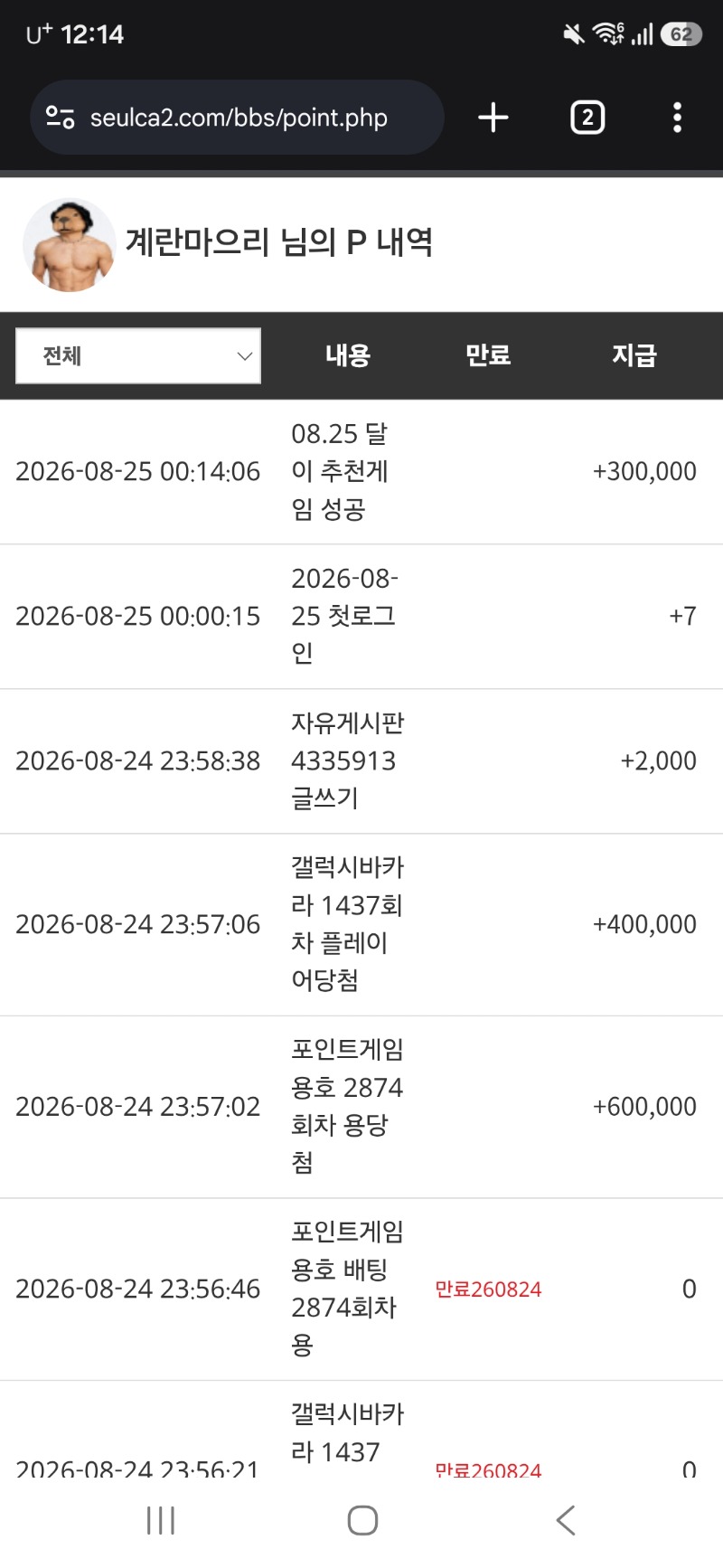Open recent apps with three-bar icon
The image size is (723, 1568).
161,1520
